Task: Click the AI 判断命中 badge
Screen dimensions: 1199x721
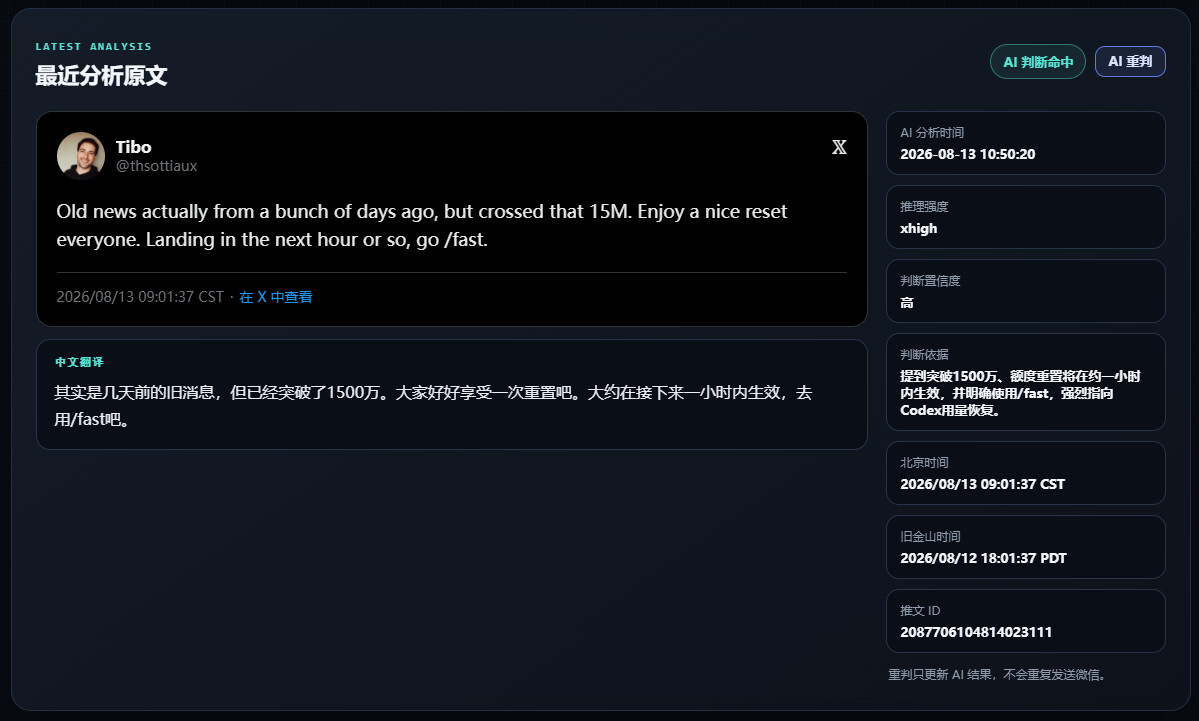Action: [x=1038, y=62]
